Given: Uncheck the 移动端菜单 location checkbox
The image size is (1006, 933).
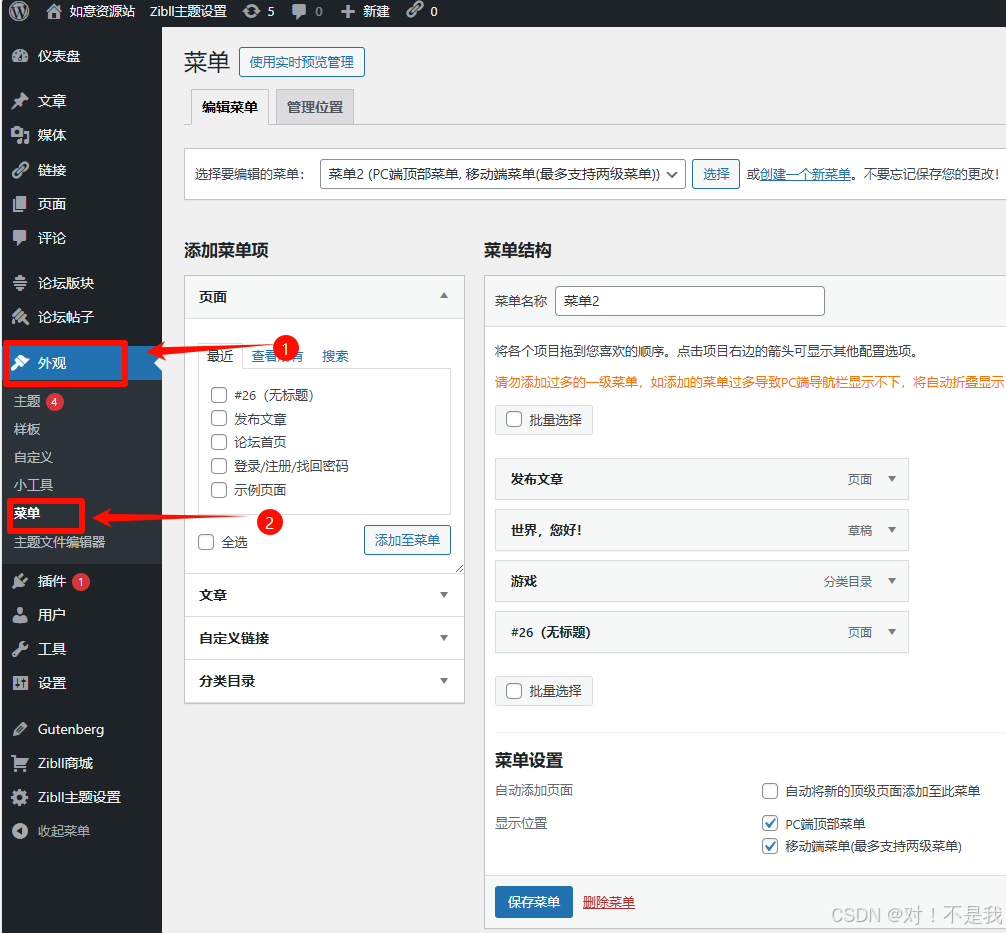Looking at the screenshot, I should [x=770, y=846].
